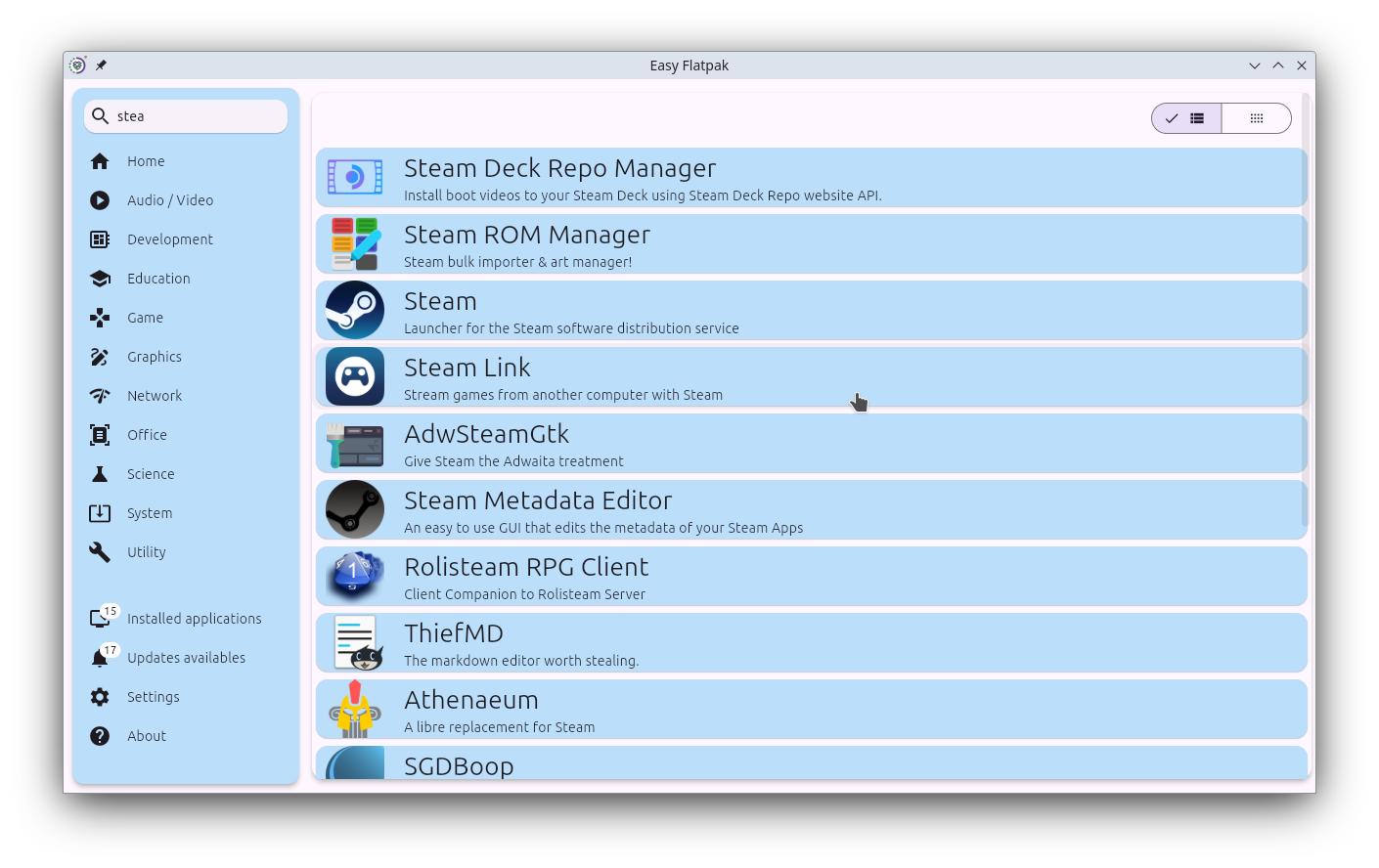Click the Utility wrench icon
Viewport: 1379px width, 868px height.
[100, 552]
